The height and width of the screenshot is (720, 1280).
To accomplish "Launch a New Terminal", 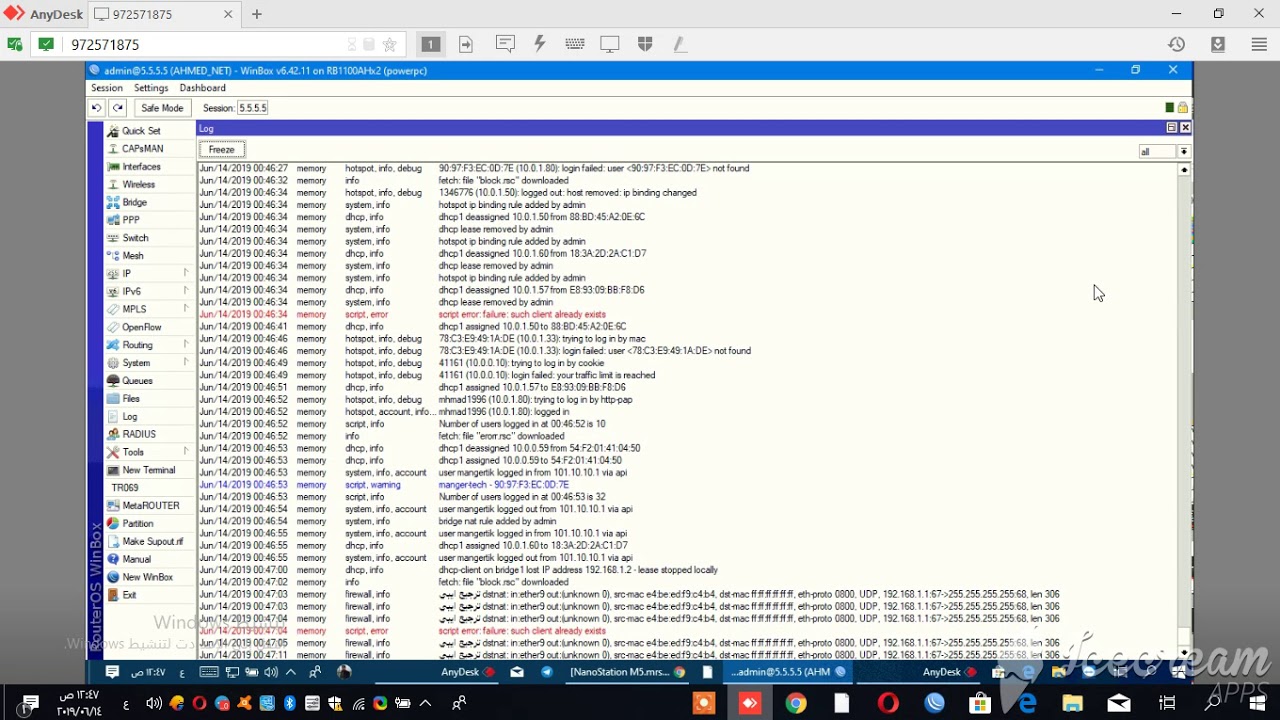I will click(148, 470).
